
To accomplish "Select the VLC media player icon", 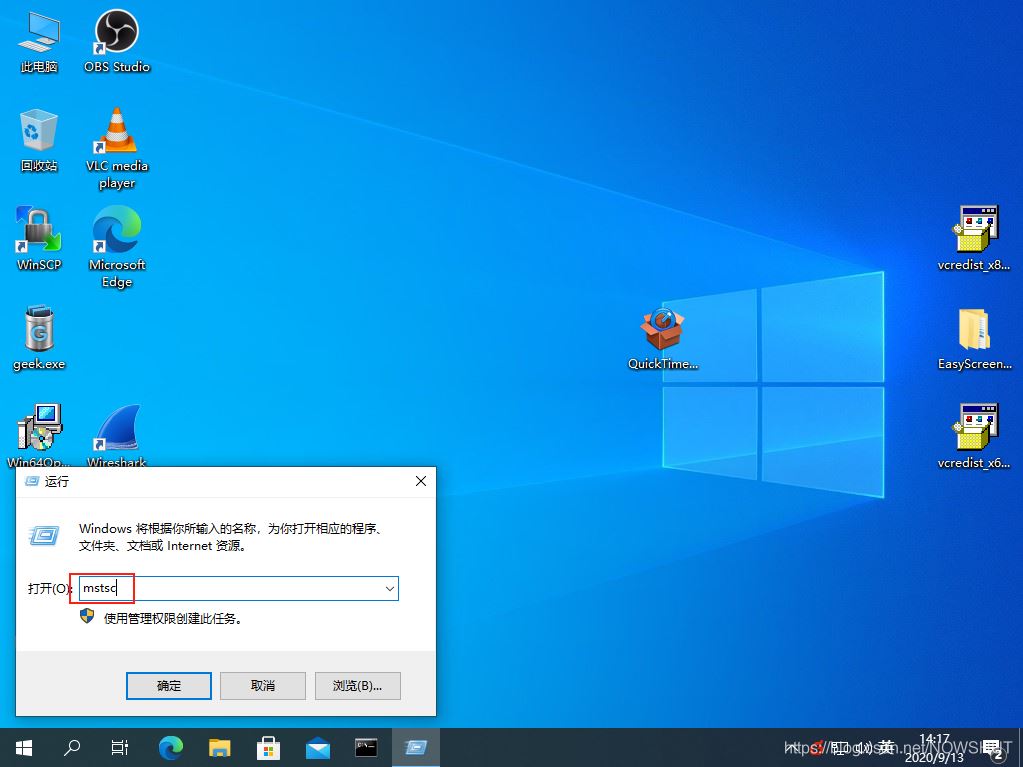I will pos(116,132).
